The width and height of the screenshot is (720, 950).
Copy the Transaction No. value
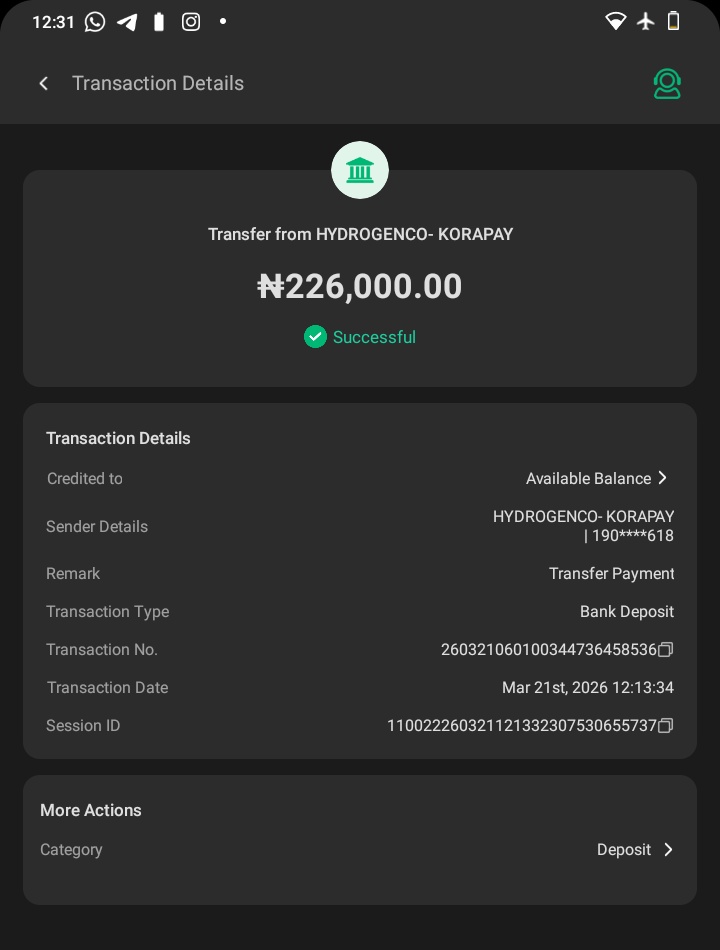pyautogui.click(x=666, y=650)
